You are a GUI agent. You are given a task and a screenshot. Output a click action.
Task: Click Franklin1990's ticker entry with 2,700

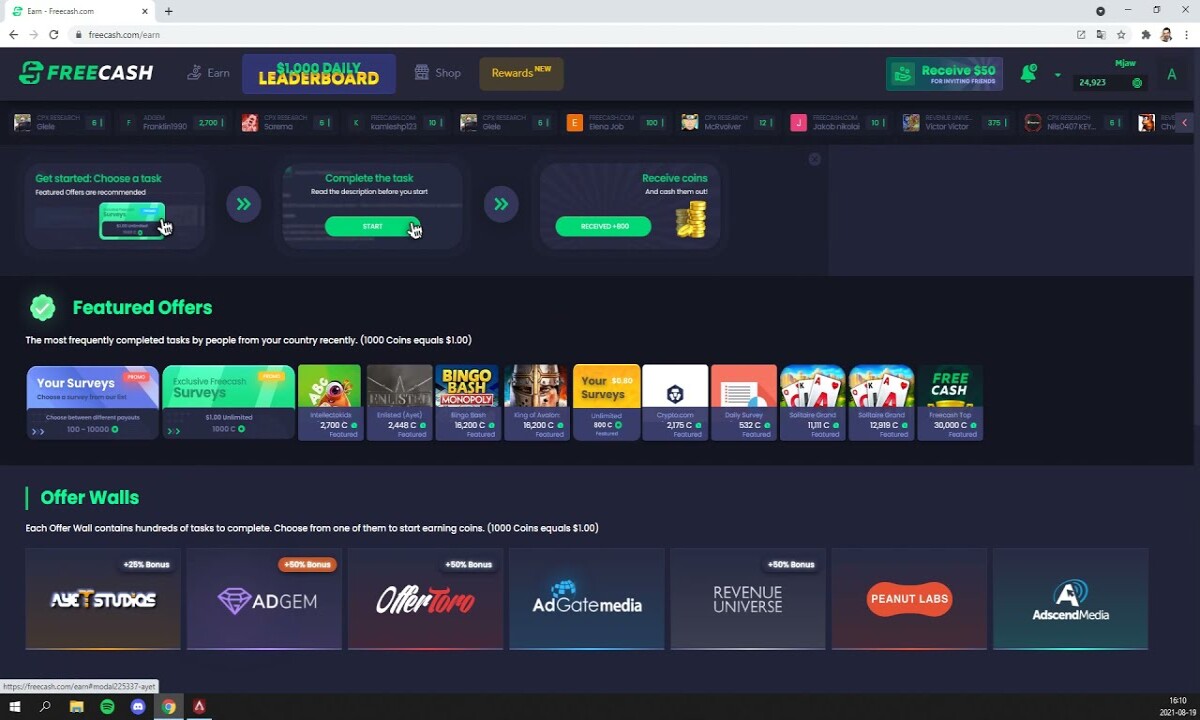pos(171,123)
